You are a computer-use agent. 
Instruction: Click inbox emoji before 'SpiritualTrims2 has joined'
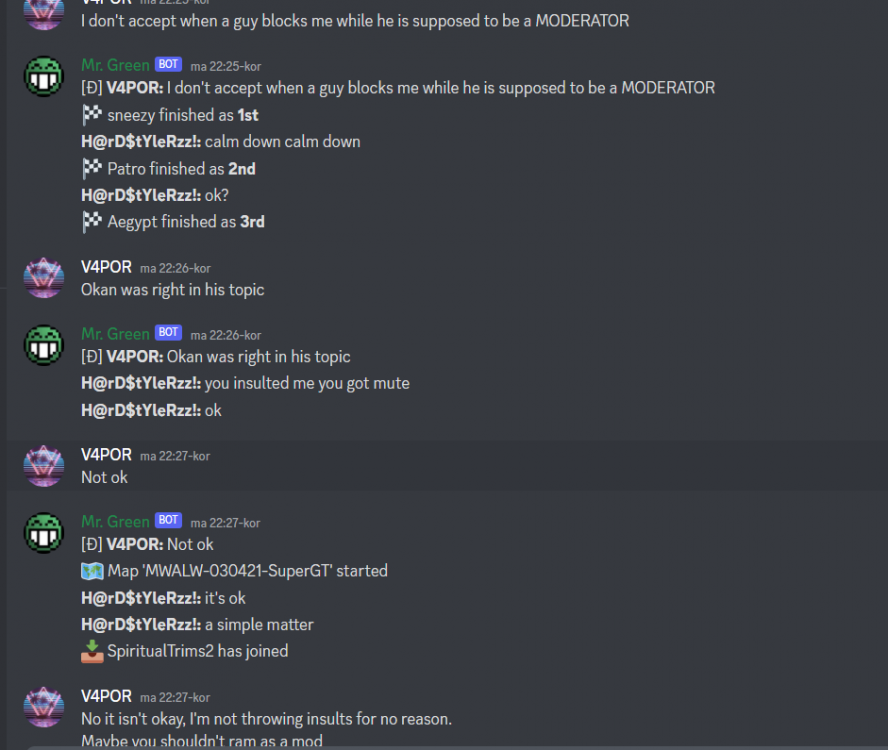coord(92,651)
